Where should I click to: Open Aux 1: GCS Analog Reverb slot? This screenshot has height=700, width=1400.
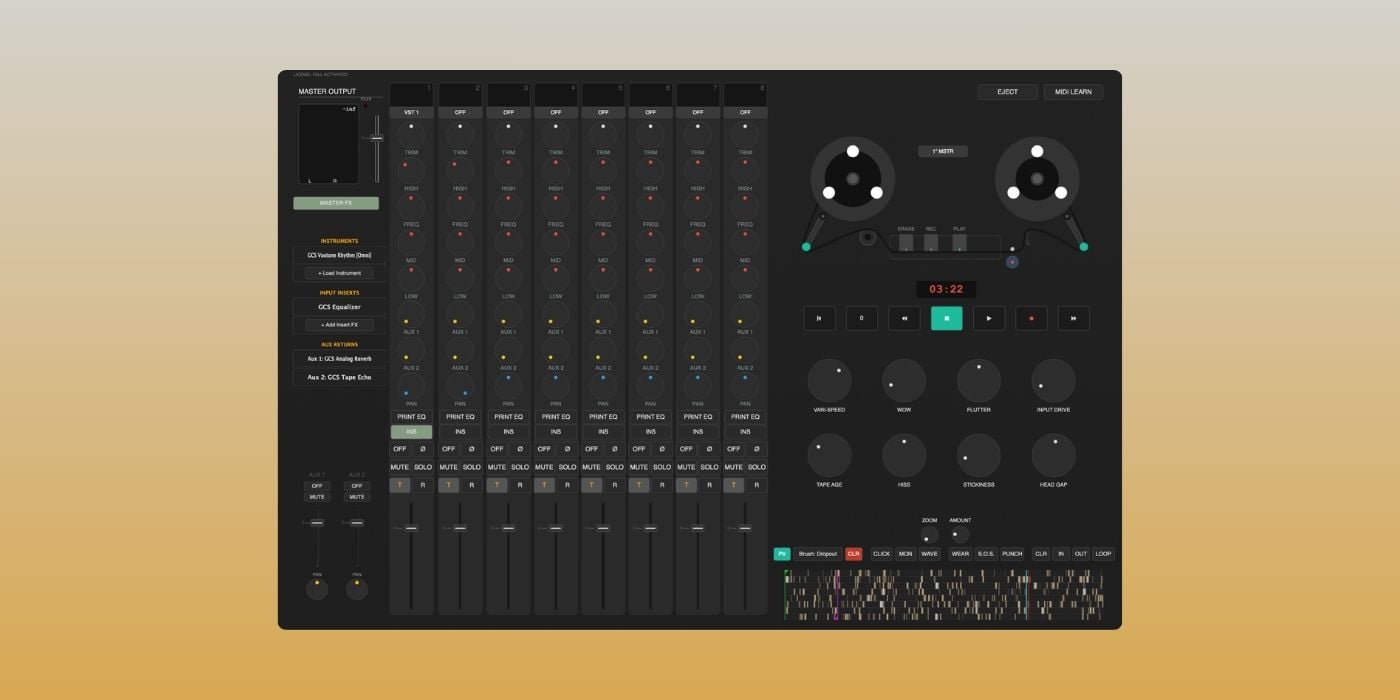tap(339, 358)
